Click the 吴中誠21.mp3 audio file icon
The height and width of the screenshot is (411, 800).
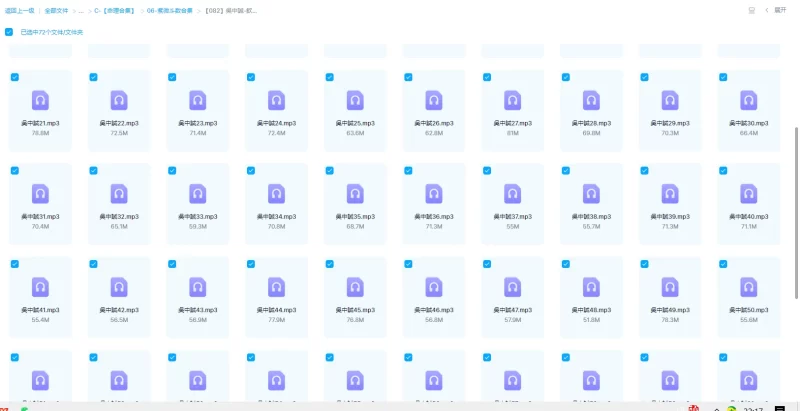click(41, 100)
